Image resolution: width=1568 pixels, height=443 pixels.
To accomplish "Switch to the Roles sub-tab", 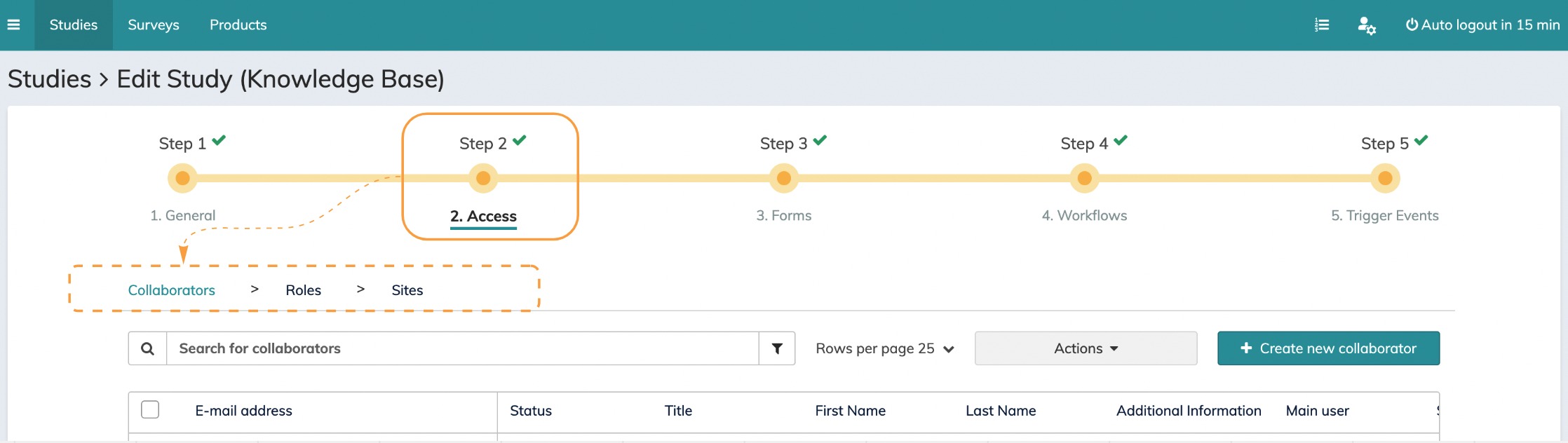I will tap(303, 290).
